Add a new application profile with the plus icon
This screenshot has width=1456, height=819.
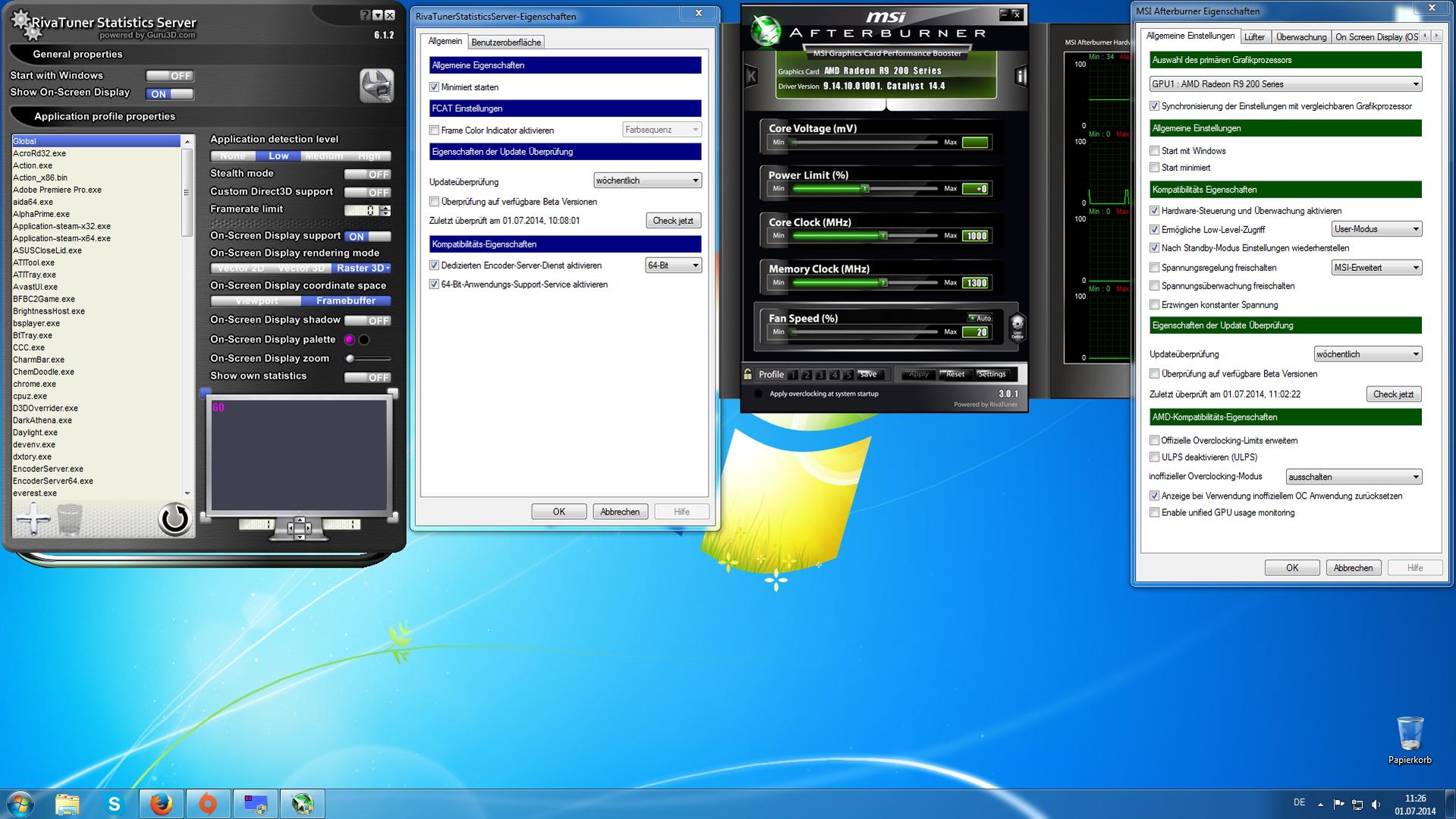pos(33,520)
